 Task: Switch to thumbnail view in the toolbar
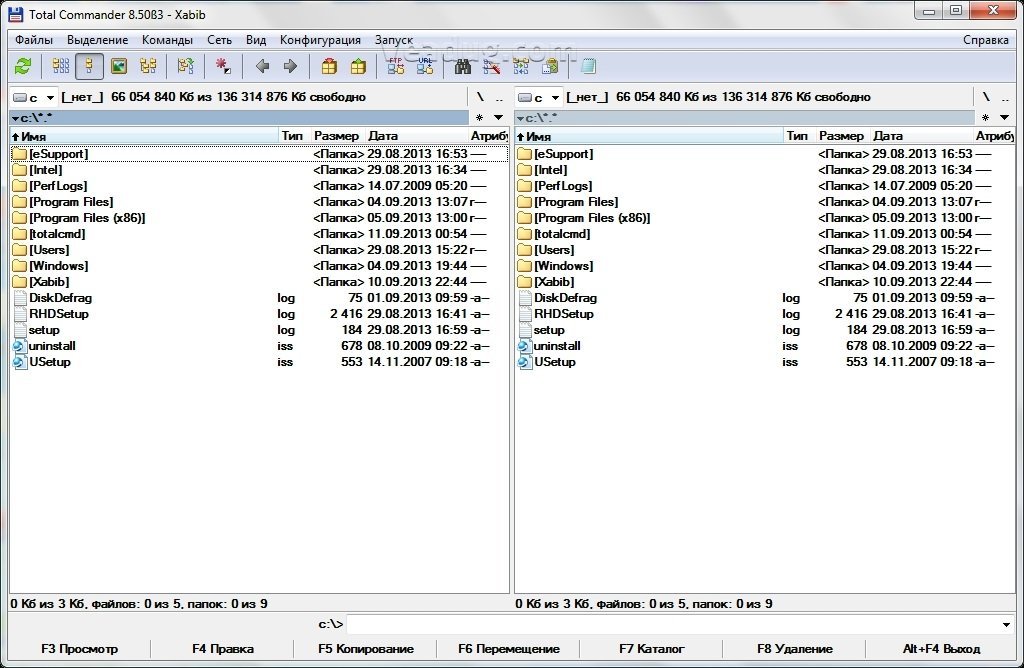coord(119,67)
